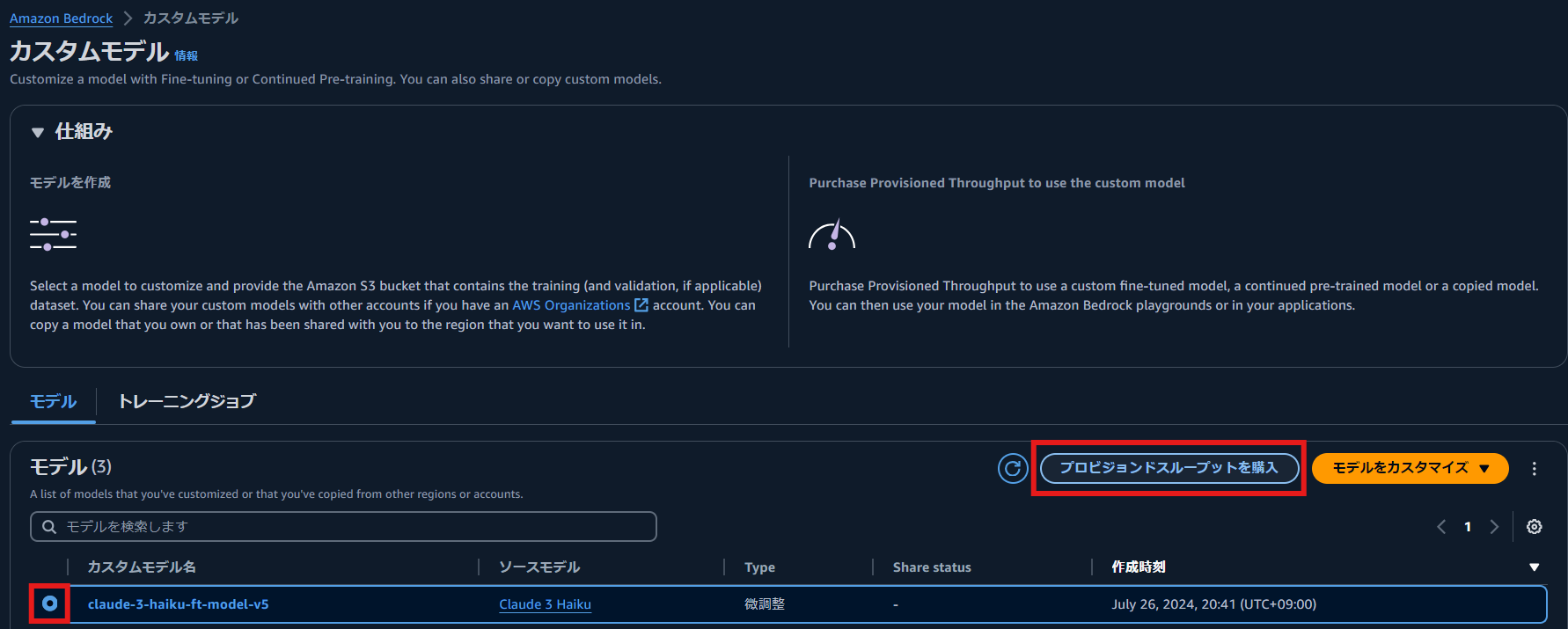Switch to the モデル tab
This screenshot has height=629, width=1568.
tap(54, 401)
